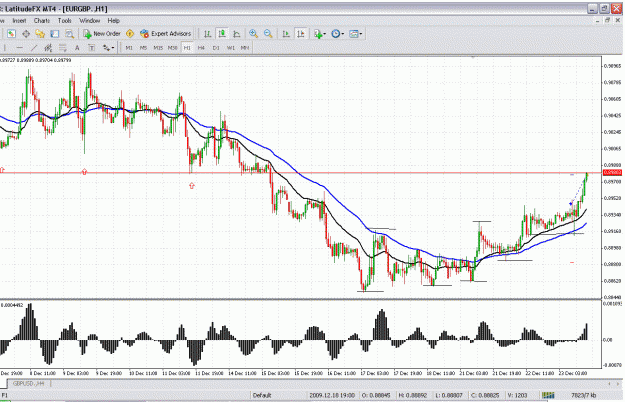Launch the MetaEditor yellow diamond icon
The height and width of the screenshot is (402, 625).
[x=130, y=34]
